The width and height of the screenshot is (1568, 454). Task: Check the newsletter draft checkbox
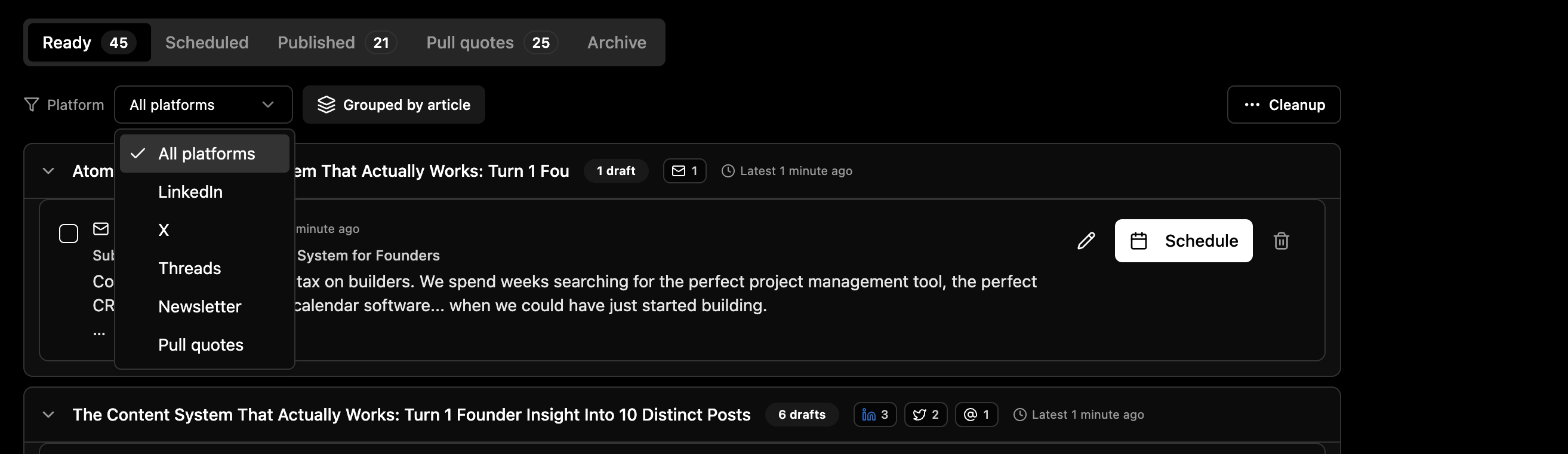coord(69,234)
